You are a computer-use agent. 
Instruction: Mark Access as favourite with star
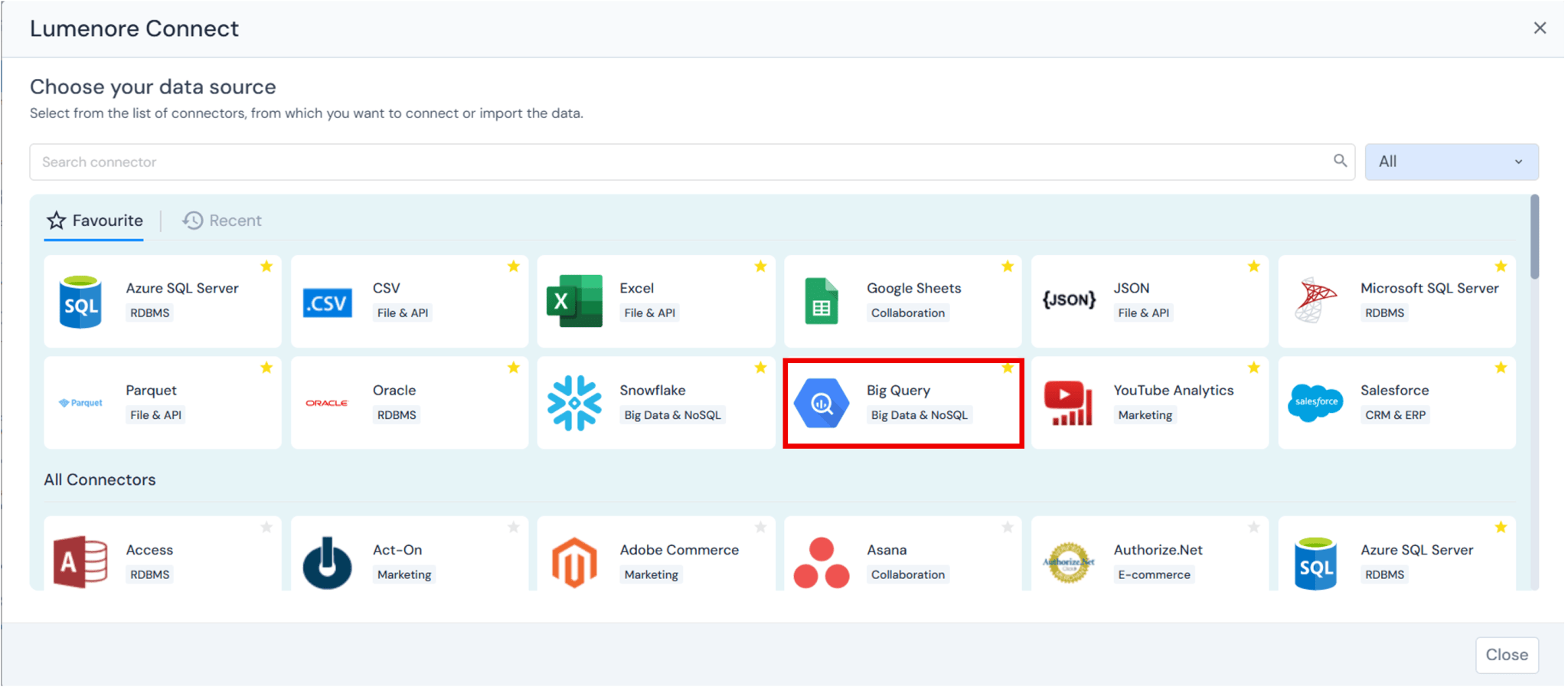[266, 527]
